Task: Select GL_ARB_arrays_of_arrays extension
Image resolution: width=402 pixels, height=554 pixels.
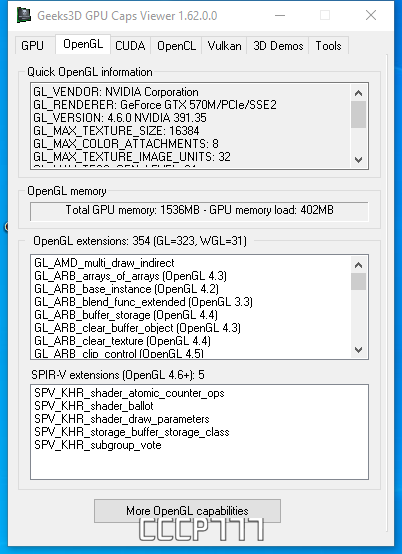Action: pos(130,276)
